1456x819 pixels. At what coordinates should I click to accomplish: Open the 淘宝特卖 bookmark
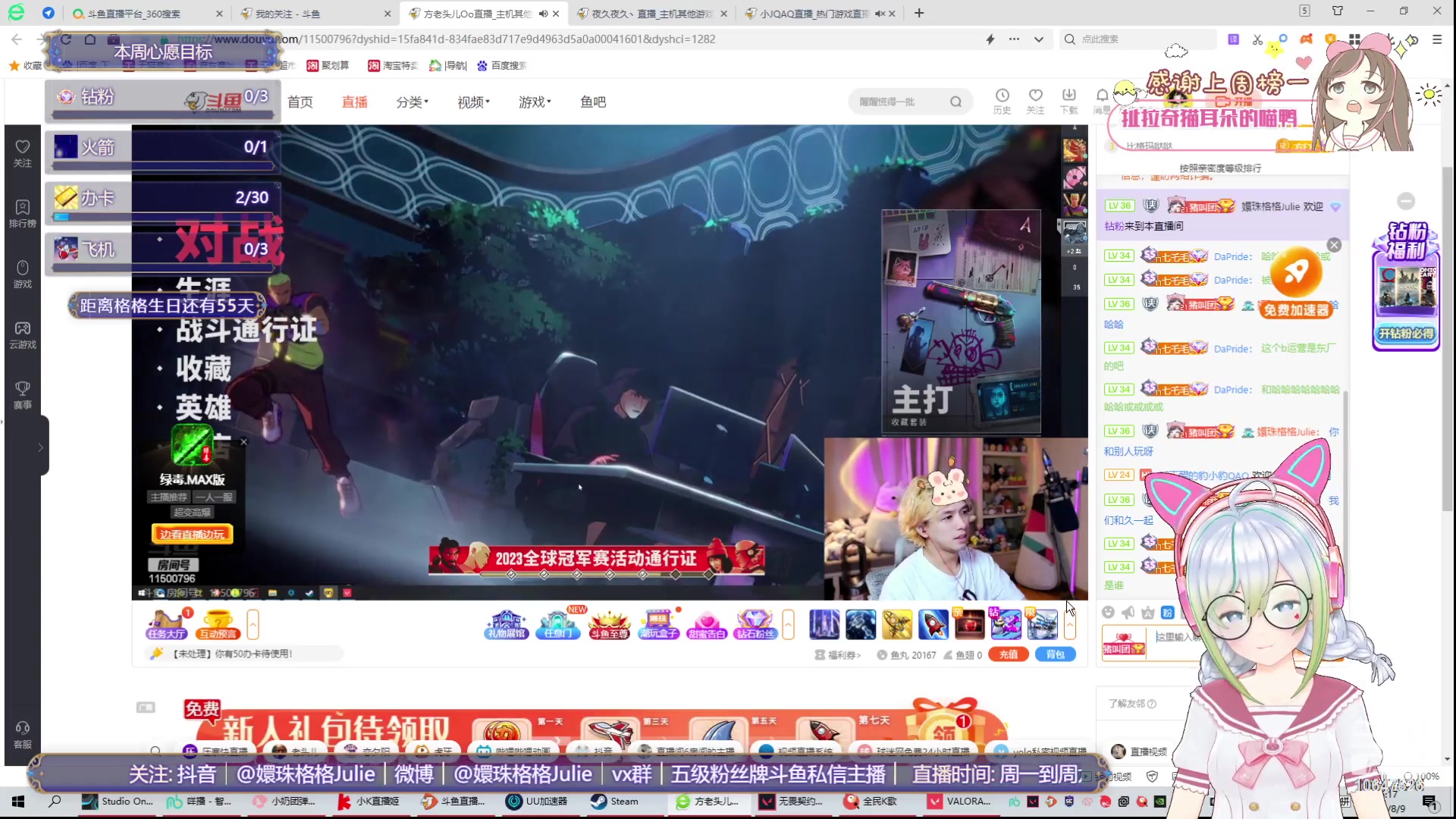coord(393,66)
